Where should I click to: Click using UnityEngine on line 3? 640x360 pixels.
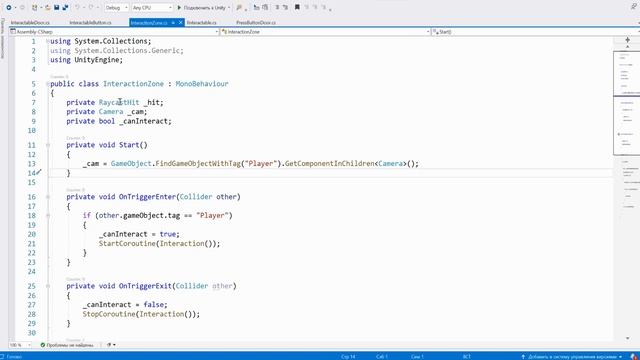(86, 60)
